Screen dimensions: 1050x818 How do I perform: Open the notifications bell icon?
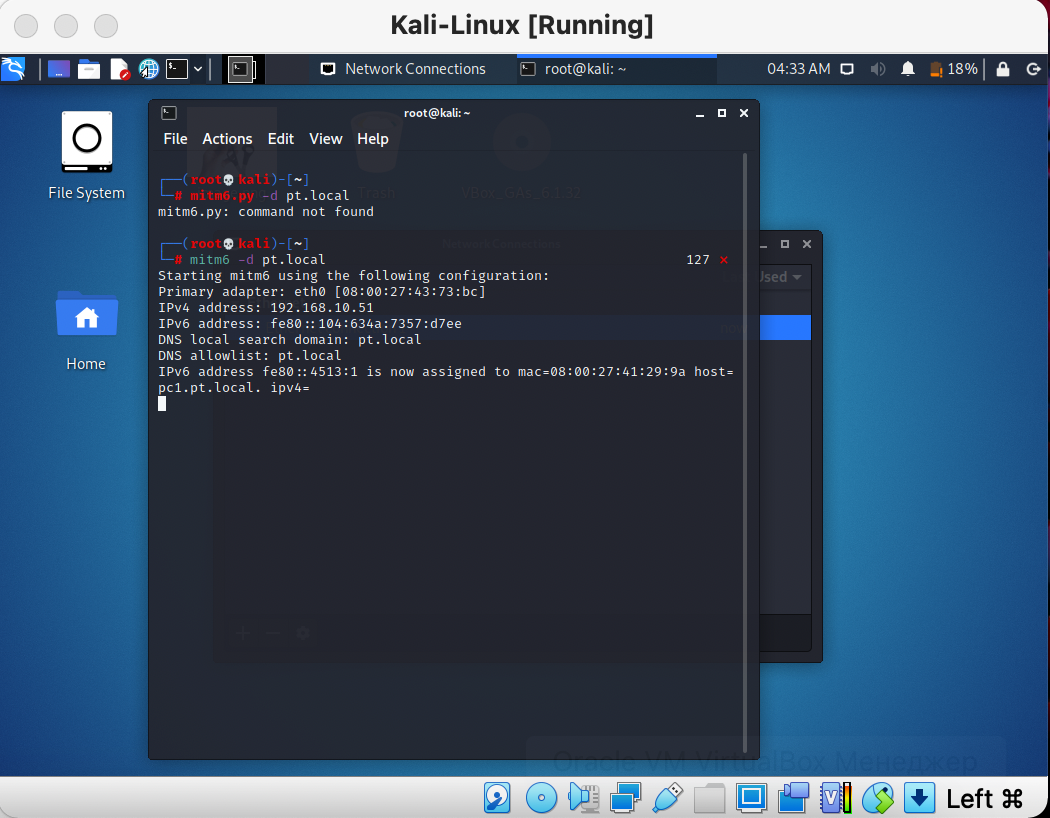tap(907, 69)
